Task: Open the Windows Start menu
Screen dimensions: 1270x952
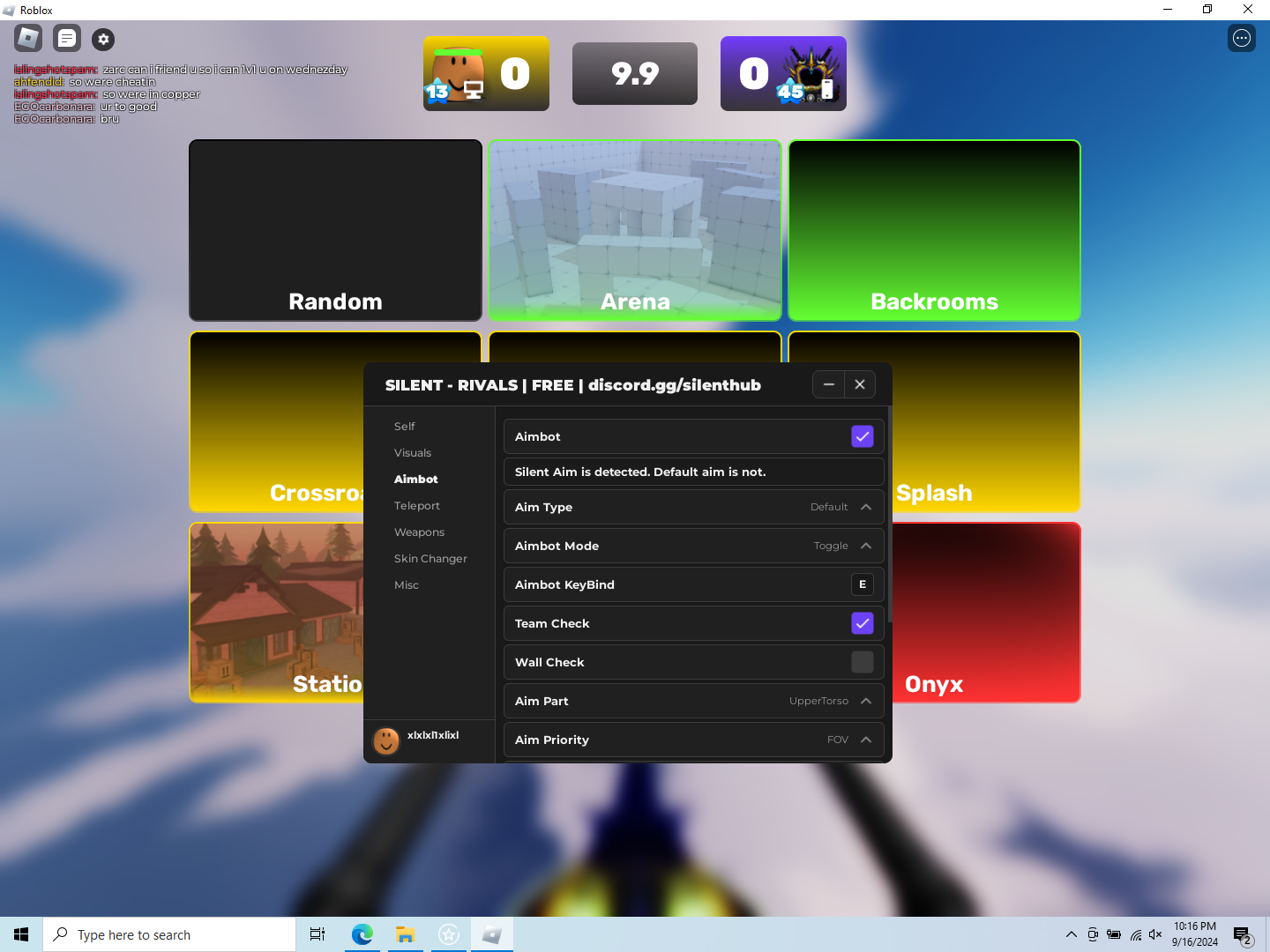Action: [x=21, y=934]
